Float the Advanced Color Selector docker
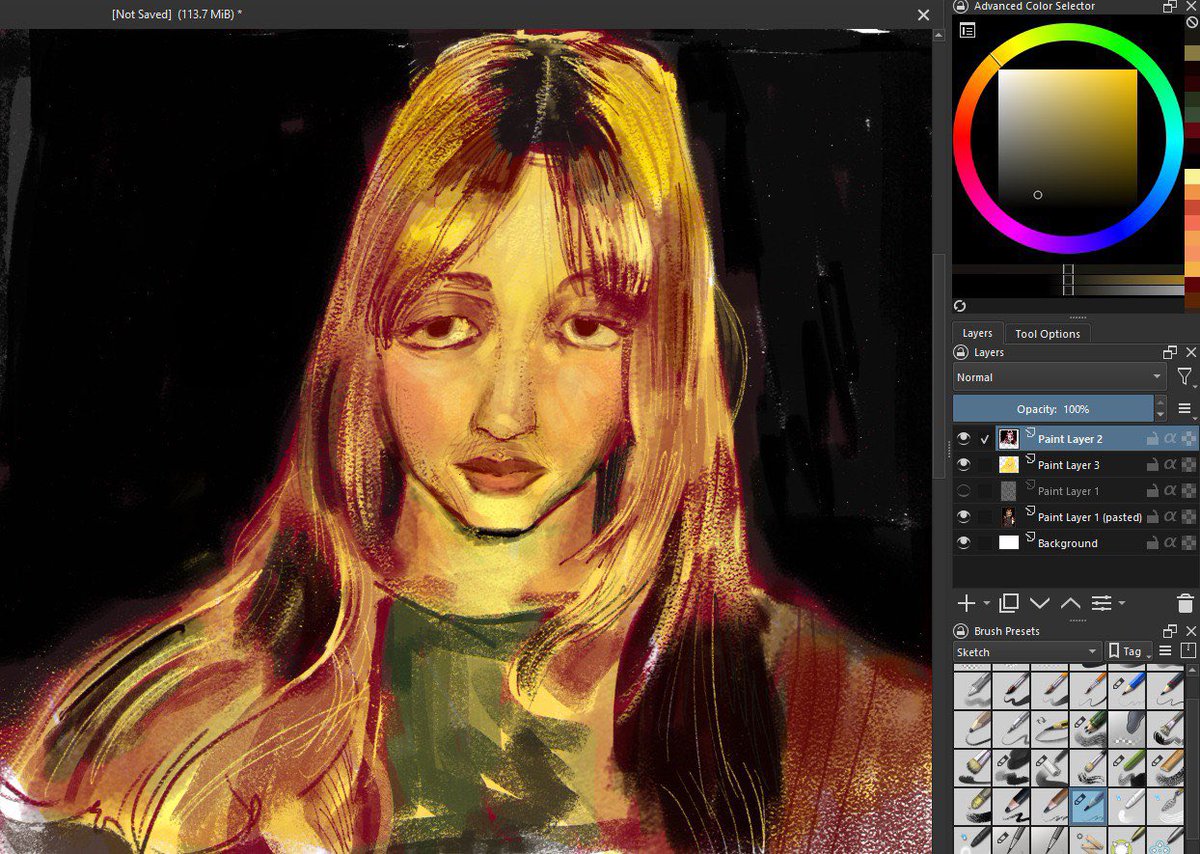 [x=1170, y=6]
